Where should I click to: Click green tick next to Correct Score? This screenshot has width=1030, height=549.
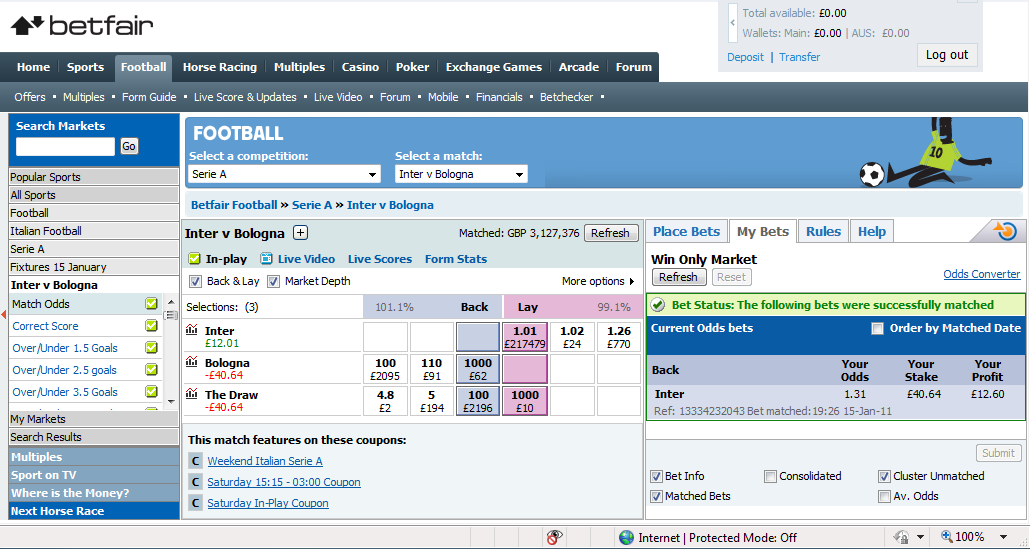coord(152,326)
